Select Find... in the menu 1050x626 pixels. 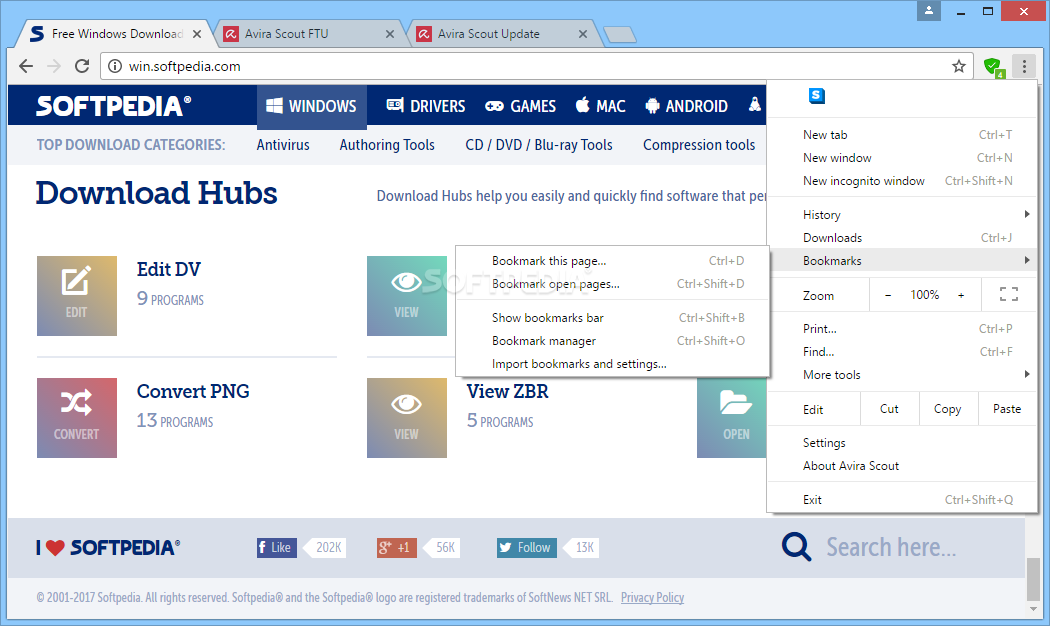(902, 351)
